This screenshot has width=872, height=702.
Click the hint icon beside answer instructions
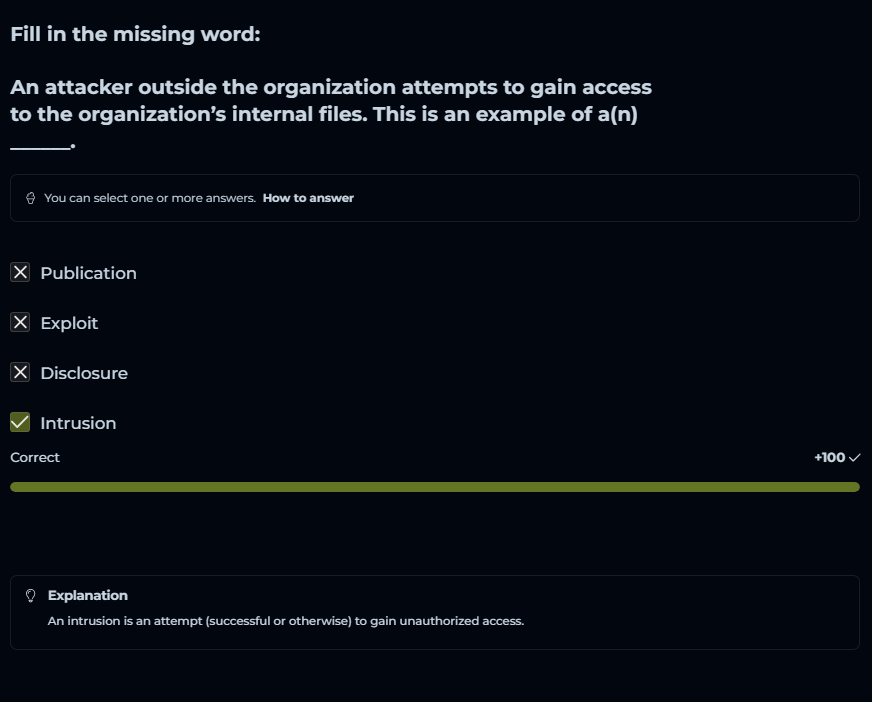pos(31,198)
